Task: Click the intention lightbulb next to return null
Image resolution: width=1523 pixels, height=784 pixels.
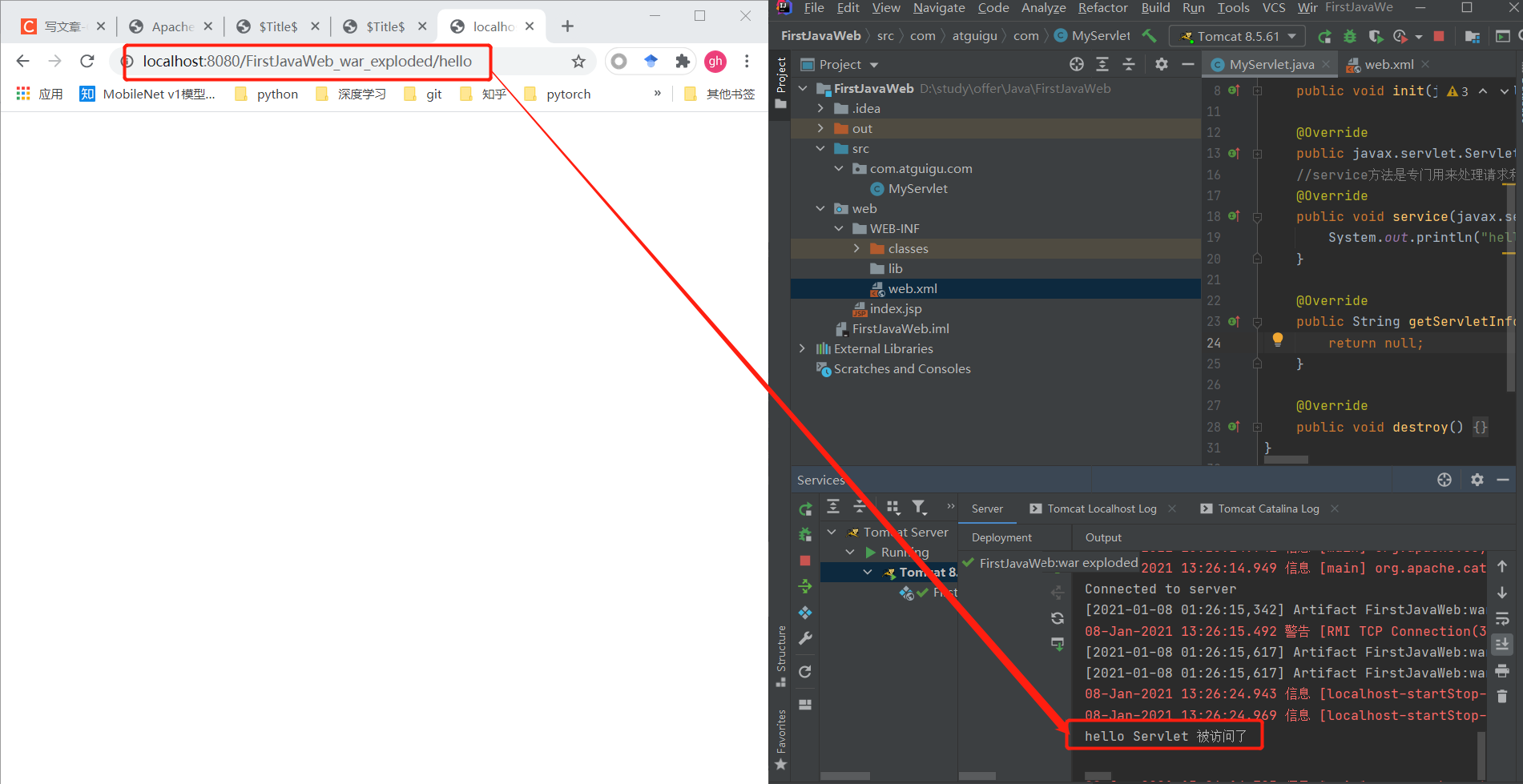Action: coord(1278,340)
